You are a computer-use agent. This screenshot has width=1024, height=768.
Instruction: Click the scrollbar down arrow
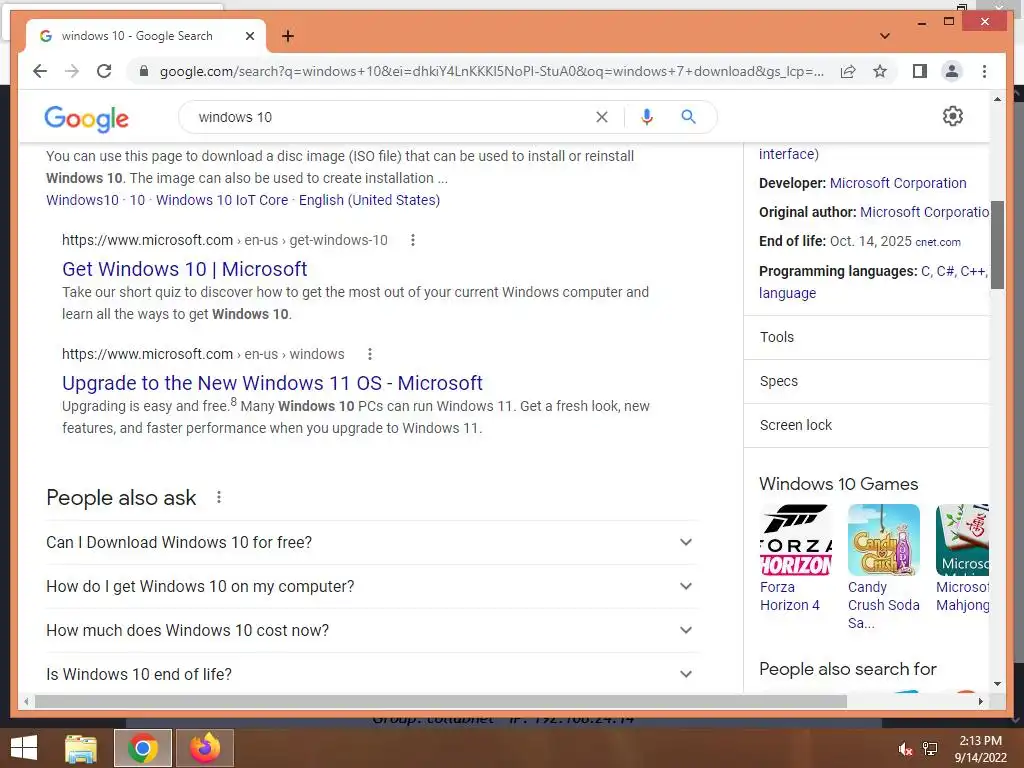(x=997, y=684)
